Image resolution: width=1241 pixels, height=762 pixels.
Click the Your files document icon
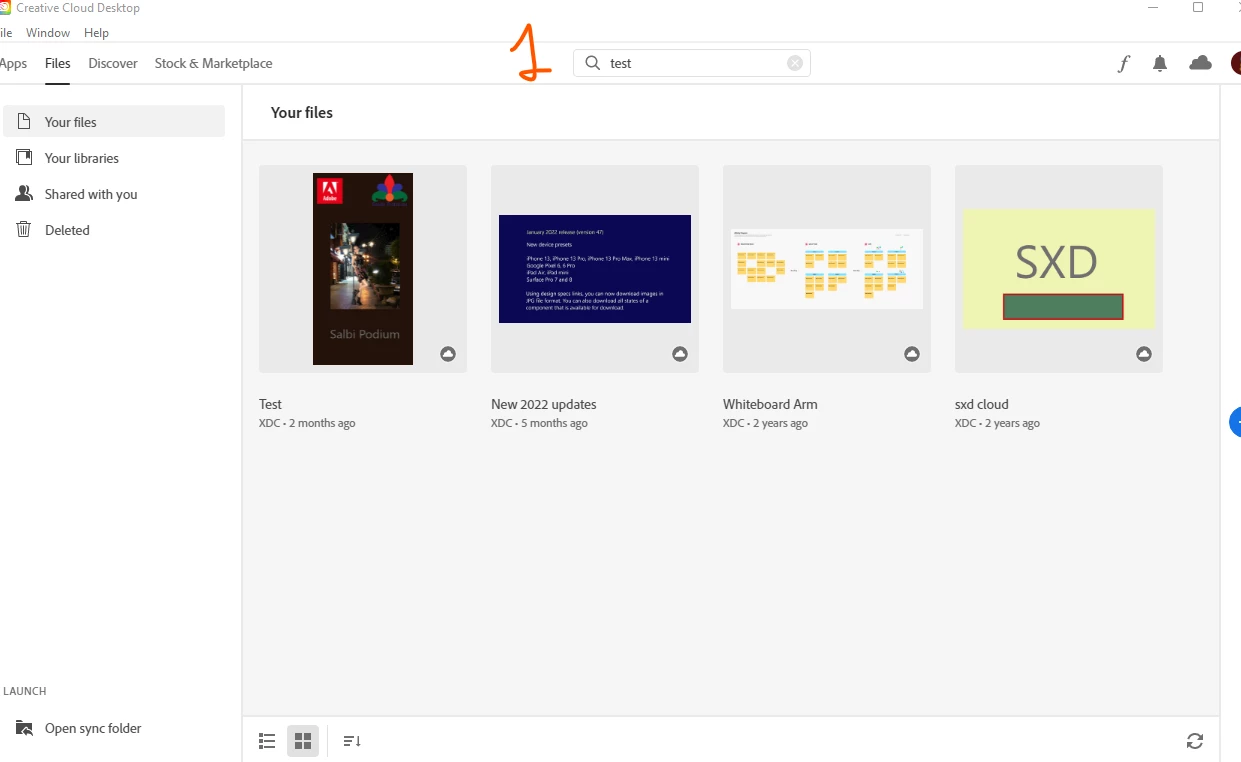[x=24, y=121]
